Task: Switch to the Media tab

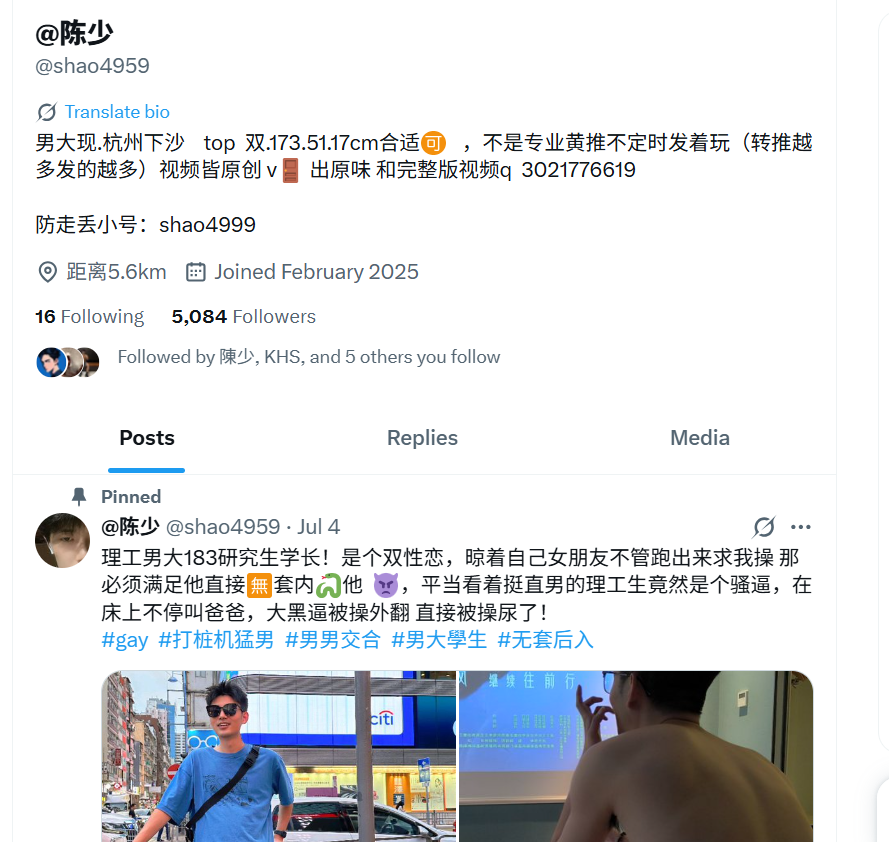Action: [x=700, y=438]
